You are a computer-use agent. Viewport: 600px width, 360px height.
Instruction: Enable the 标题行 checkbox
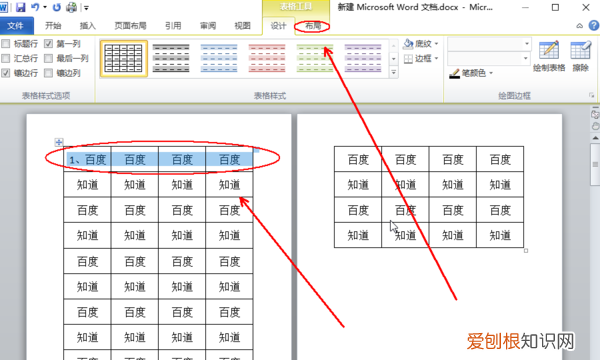coord(6,44)
